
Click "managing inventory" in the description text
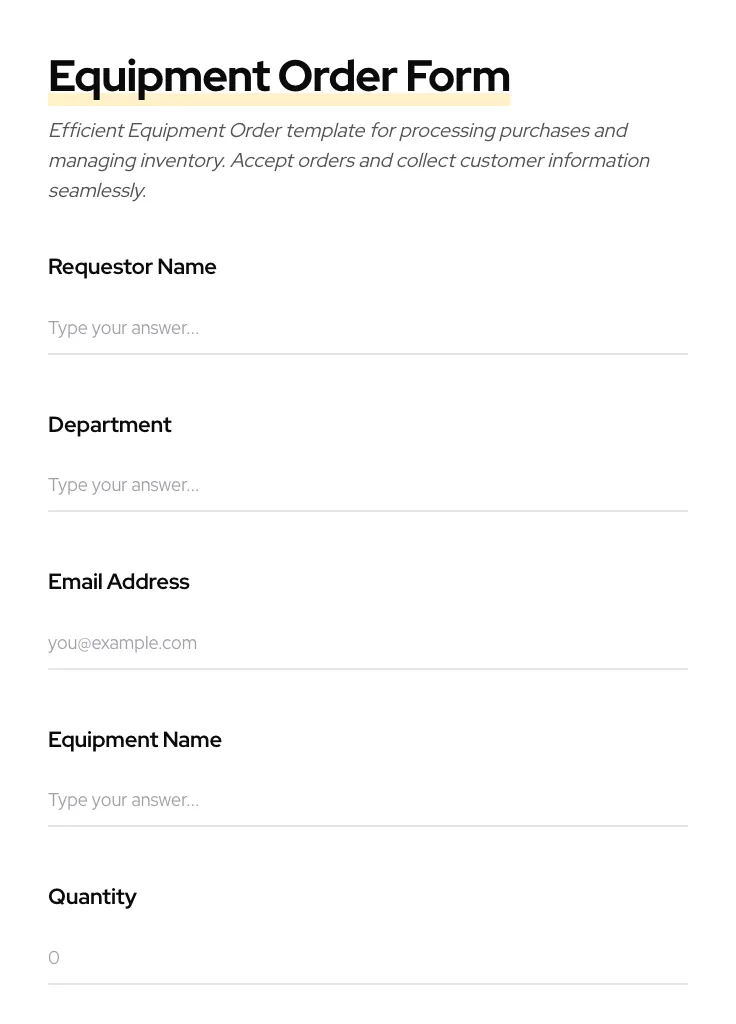click(x=136, y=161)
